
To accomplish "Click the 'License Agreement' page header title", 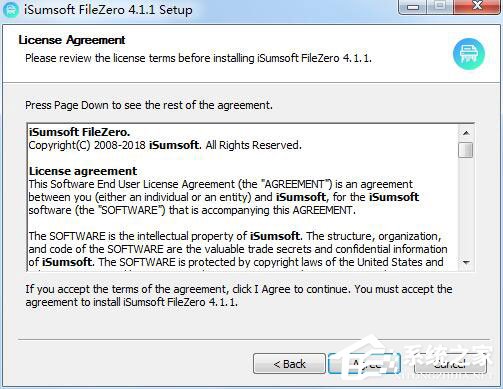I will click(72, 40).
